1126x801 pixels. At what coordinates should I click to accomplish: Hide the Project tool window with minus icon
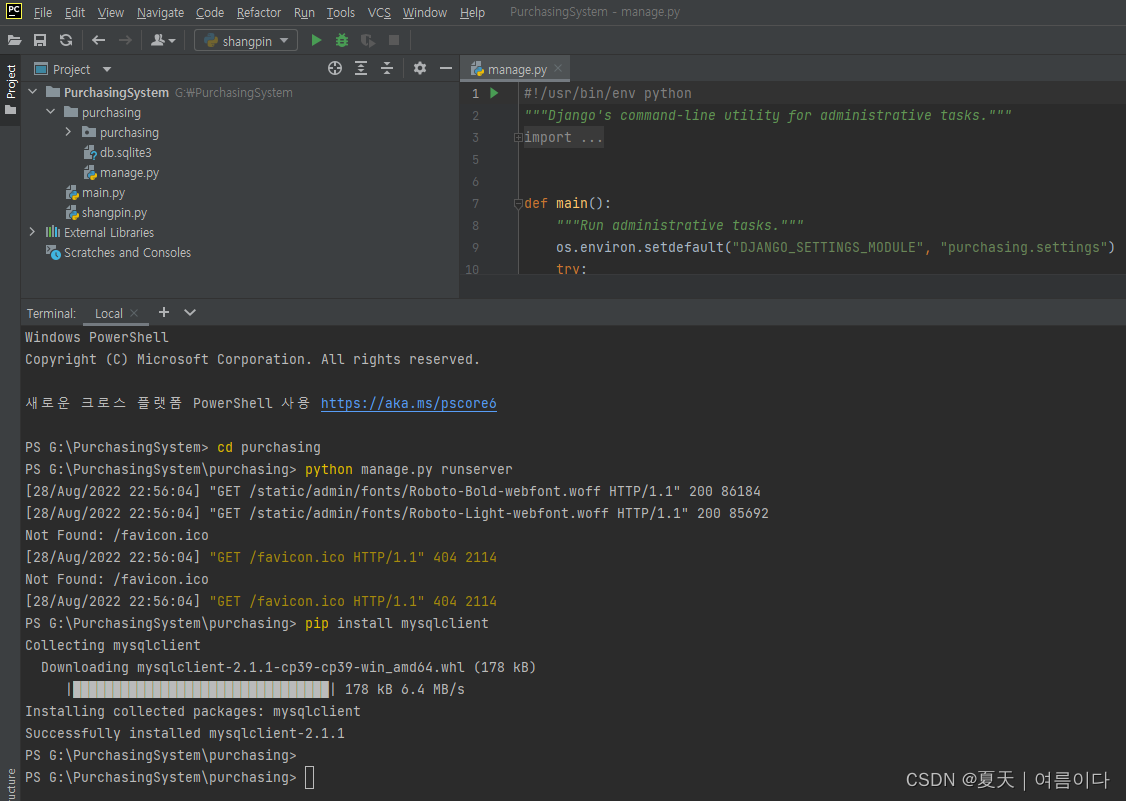pos(446,68)
